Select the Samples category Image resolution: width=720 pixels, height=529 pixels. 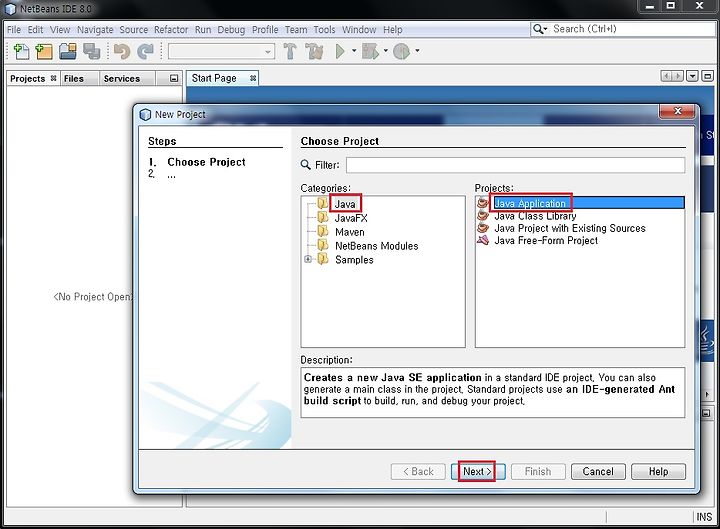pos(354,260)
